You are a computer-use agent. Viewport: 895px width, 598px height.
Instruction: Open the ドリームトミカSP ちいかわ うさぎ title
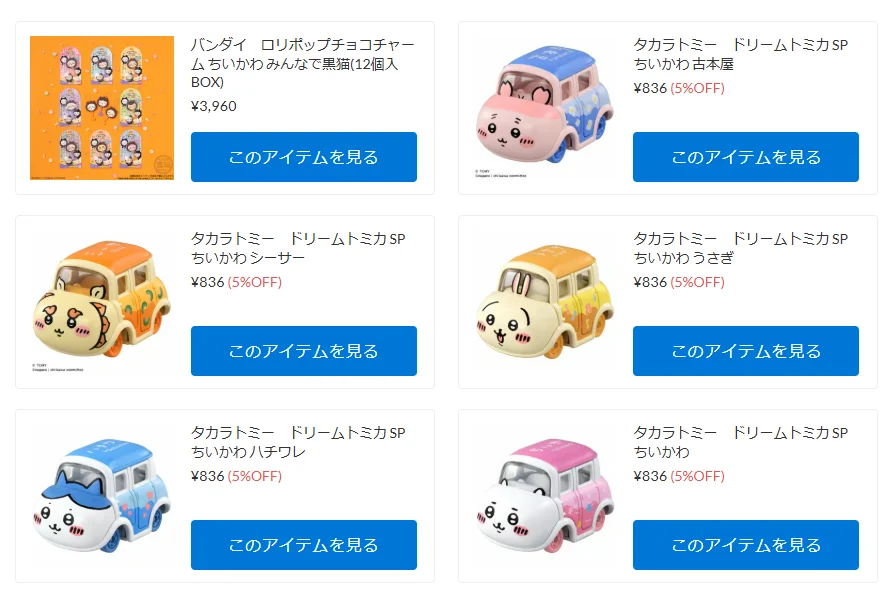coord(740,248)
